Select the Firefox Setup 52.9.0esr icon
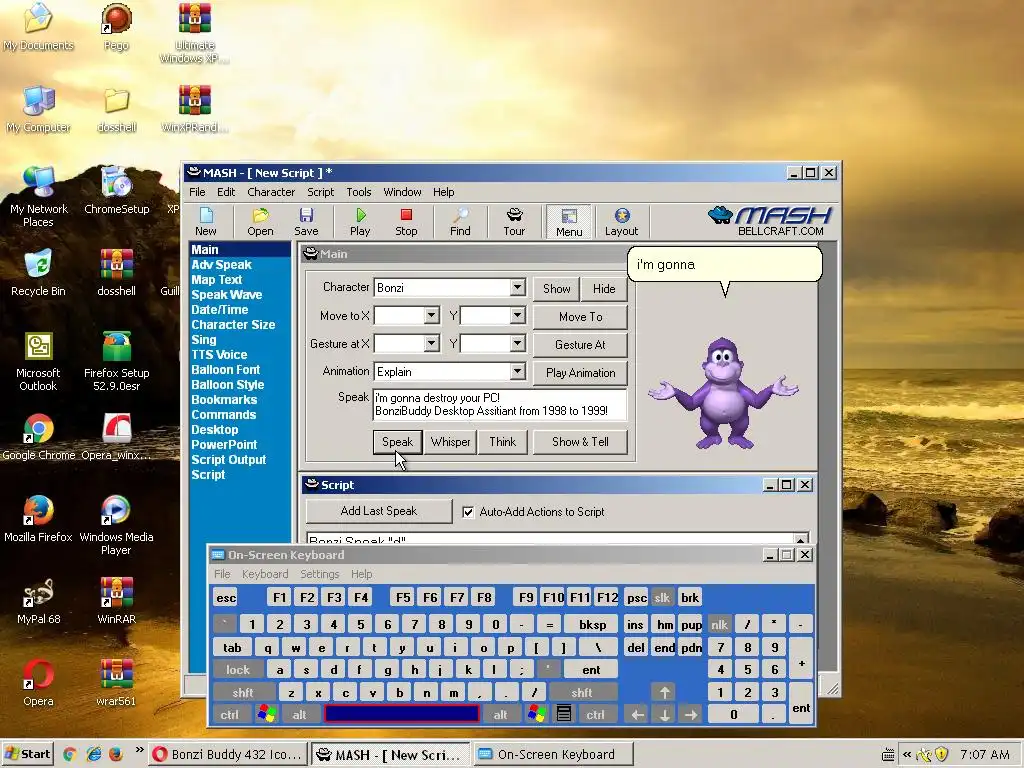This screenshot has height=768, width=1024. [116, 361]
